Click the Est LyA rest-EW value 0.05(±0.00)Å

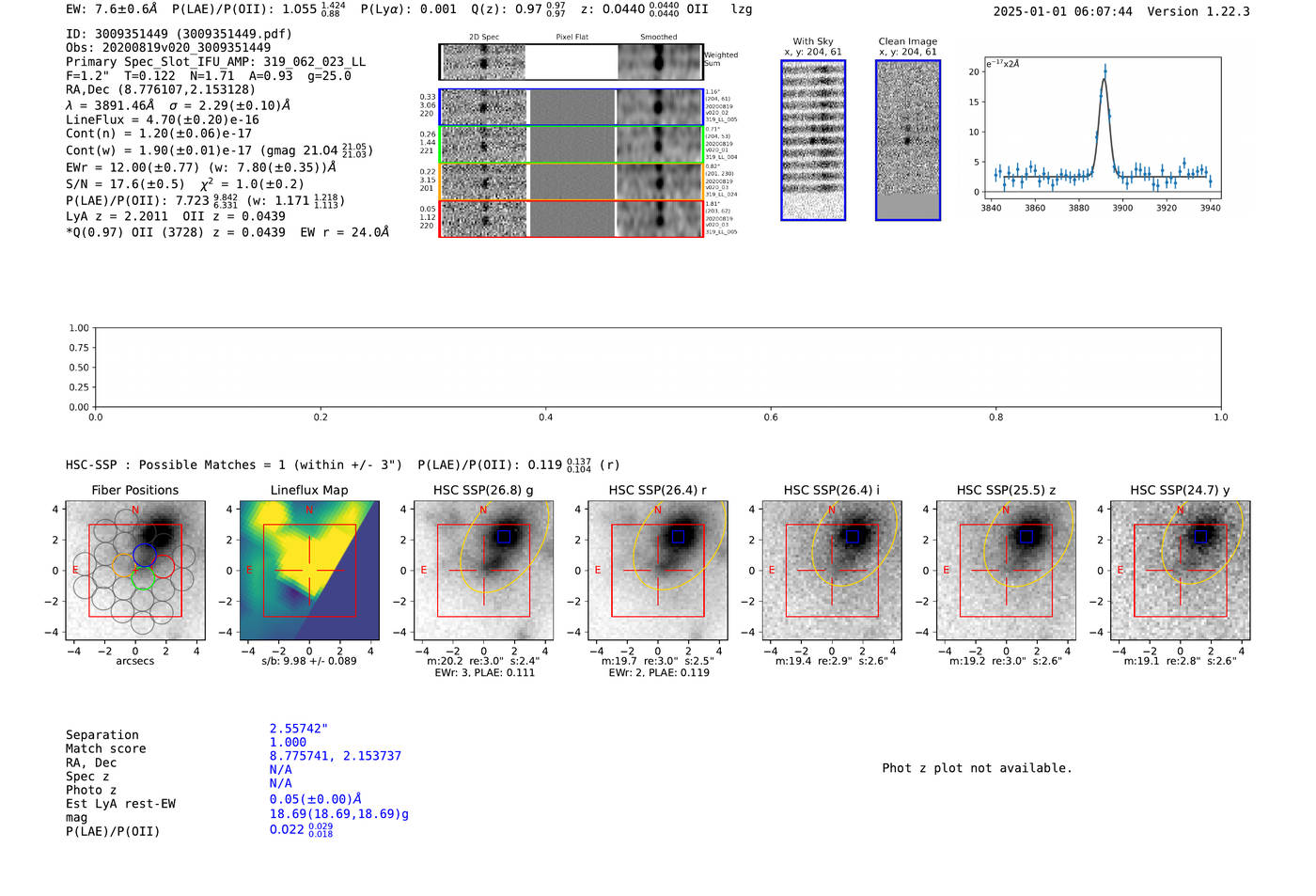(316, 799)
